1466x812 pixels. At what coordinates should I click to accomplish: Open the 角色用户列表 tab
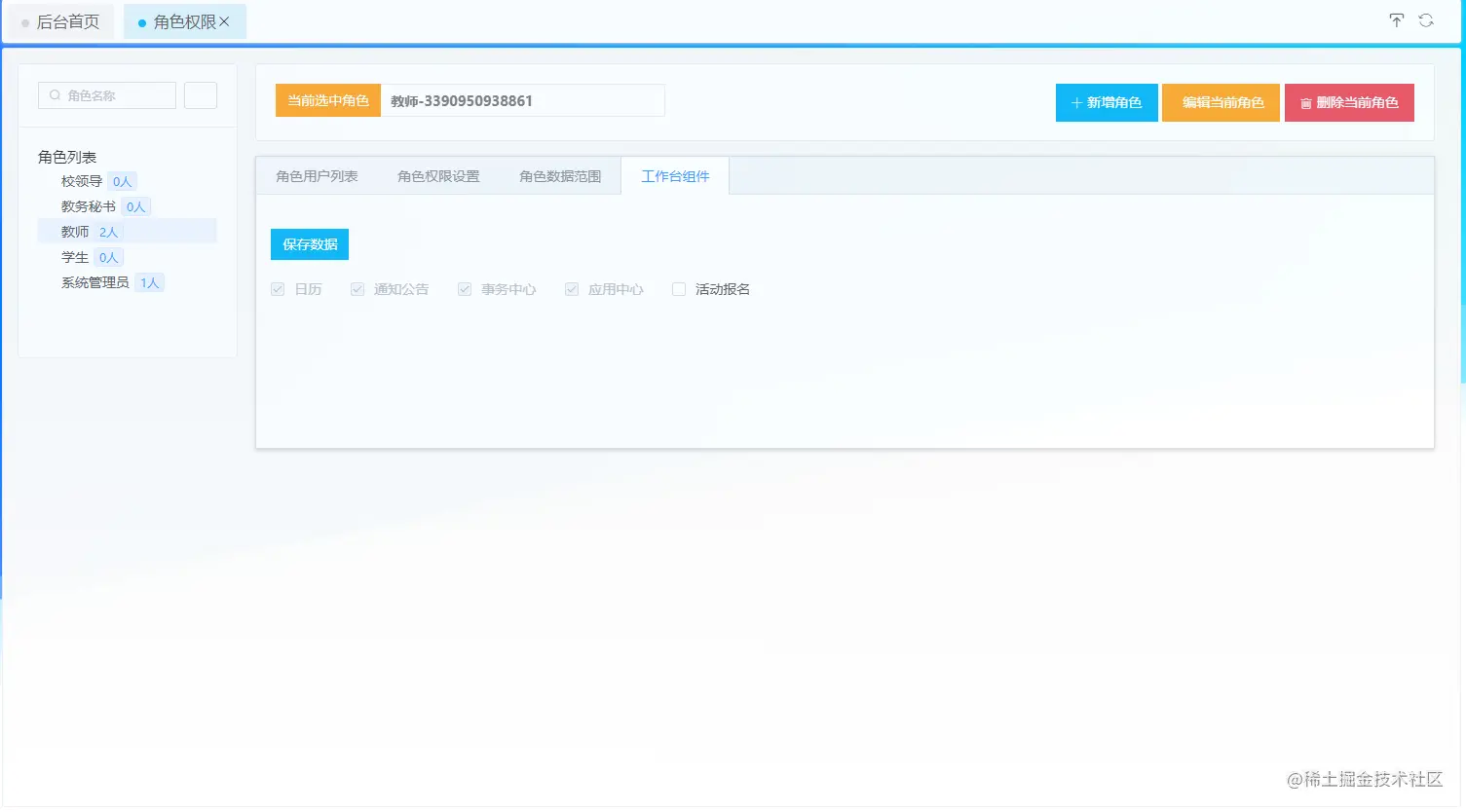click(317, 176)
